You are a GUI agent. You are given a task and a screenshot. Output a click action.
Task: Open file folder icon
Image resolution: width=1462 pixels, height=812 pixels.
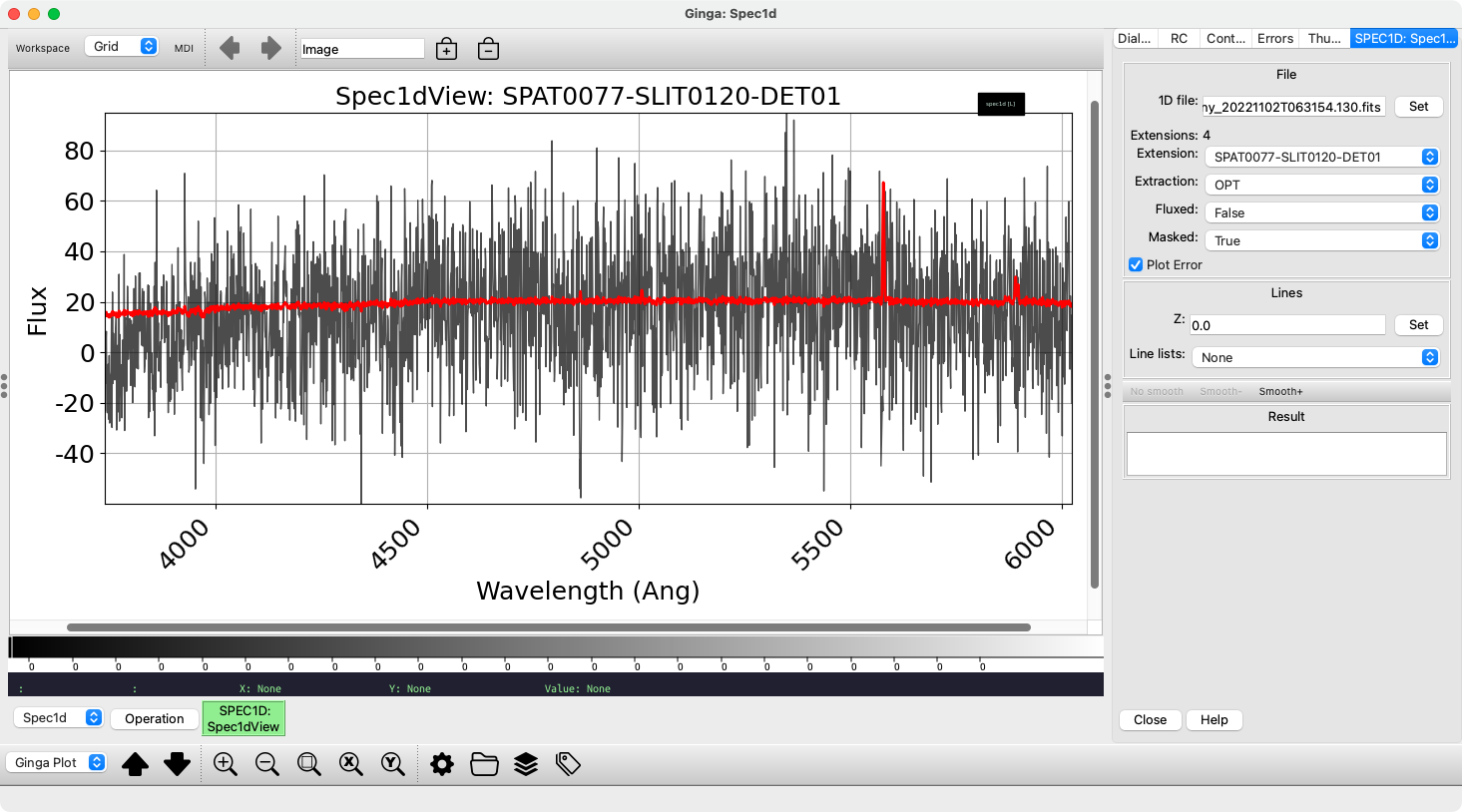484,764
